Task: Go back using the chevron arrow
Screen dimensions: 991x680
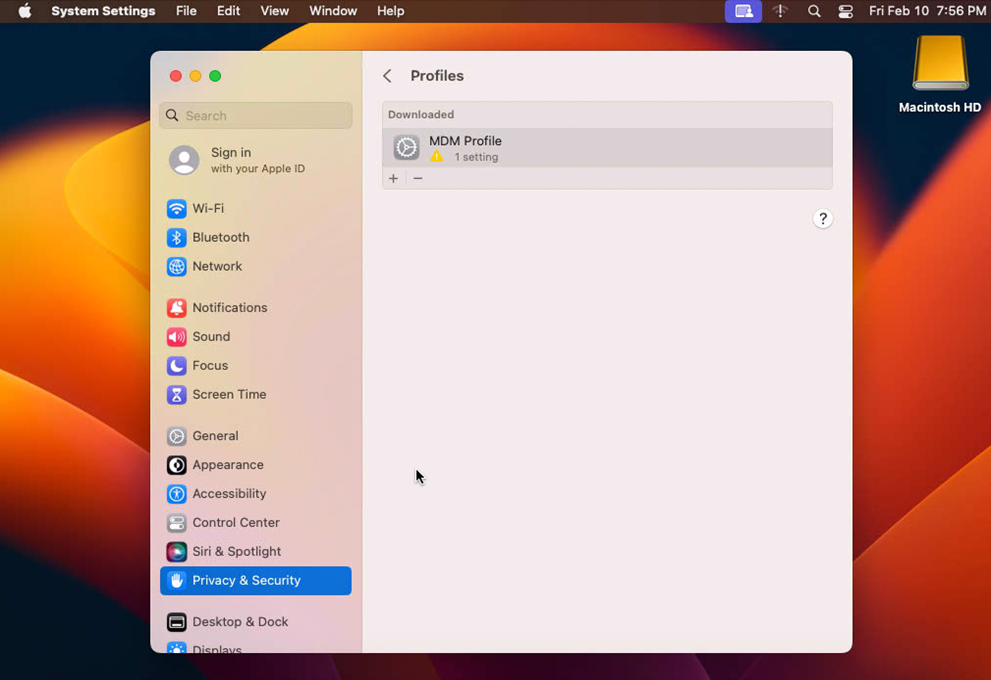Action: tap(387, 76)
